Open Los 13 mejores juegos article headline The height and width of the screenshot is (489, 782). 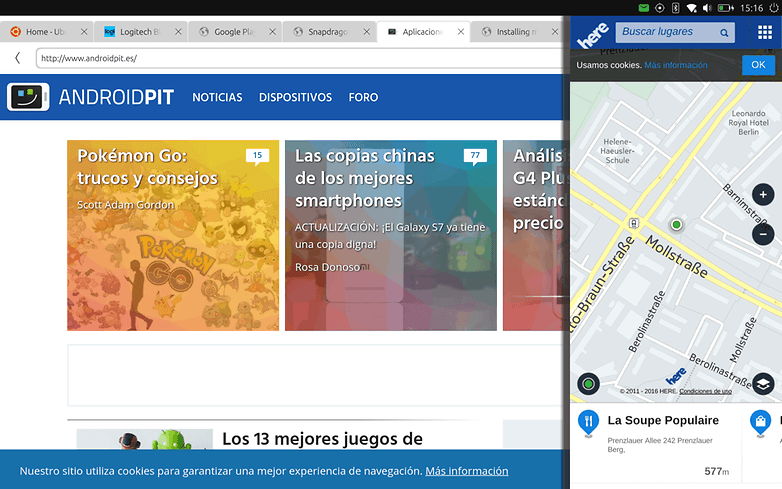pos(322,439)
